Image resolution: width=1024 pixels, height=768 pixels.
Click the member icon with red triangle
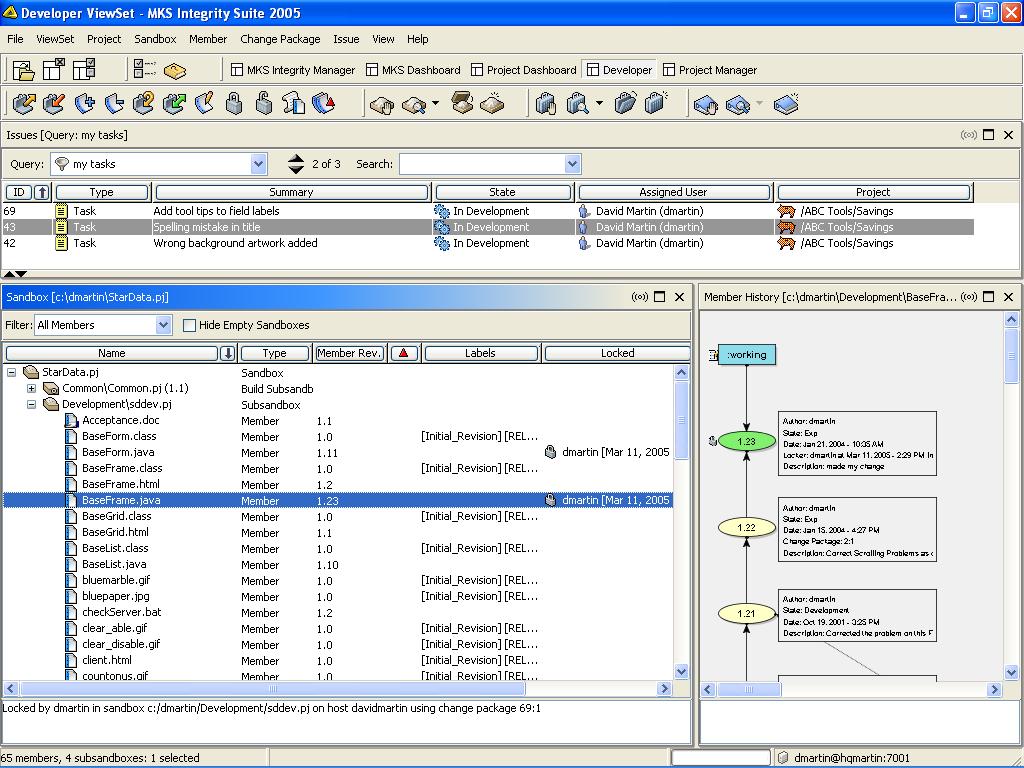pyautogui.click(x=324, y=104)
